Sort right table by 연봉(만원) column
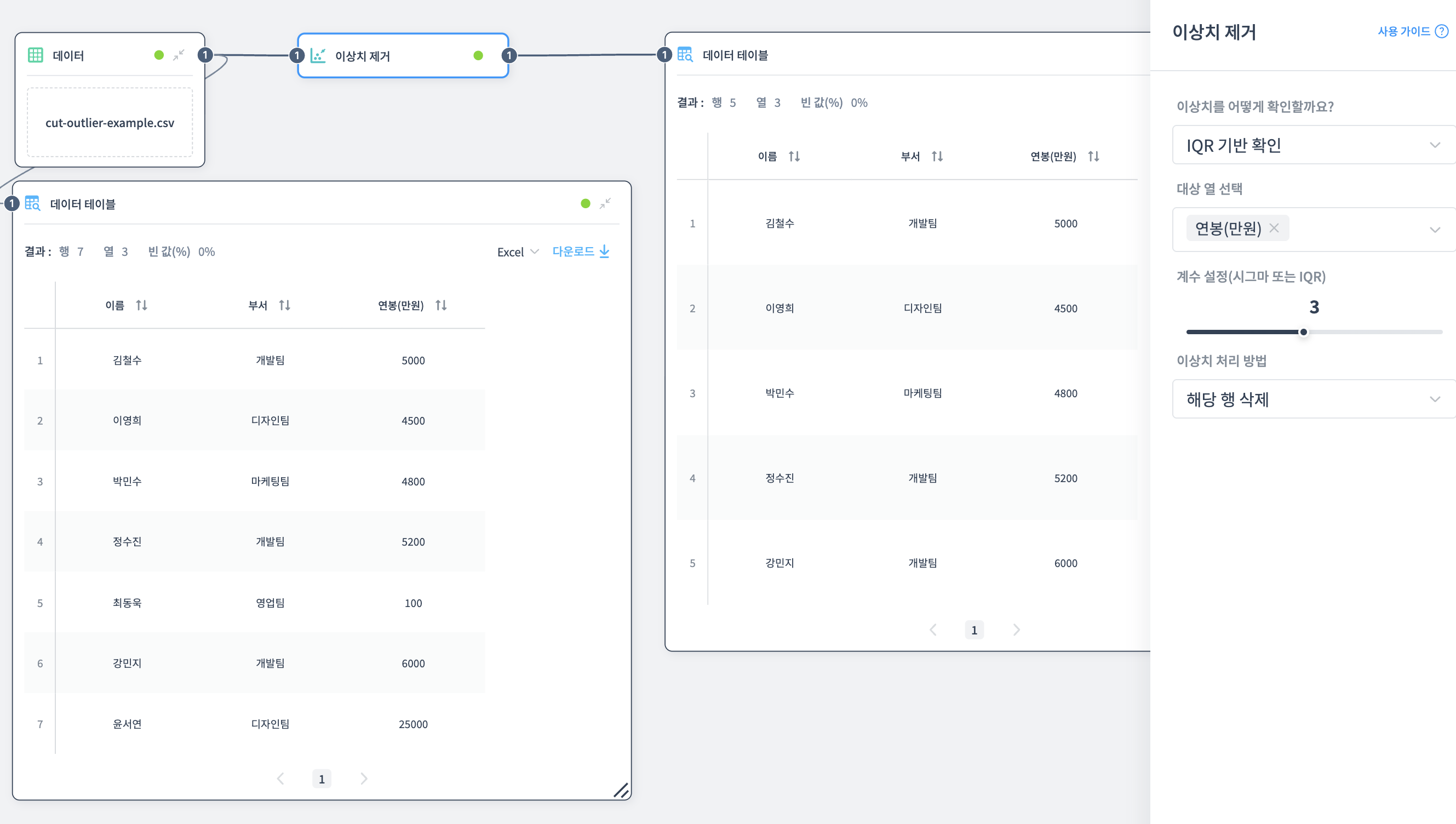This screenshot has height=824, width=1456. [1093, 156]
